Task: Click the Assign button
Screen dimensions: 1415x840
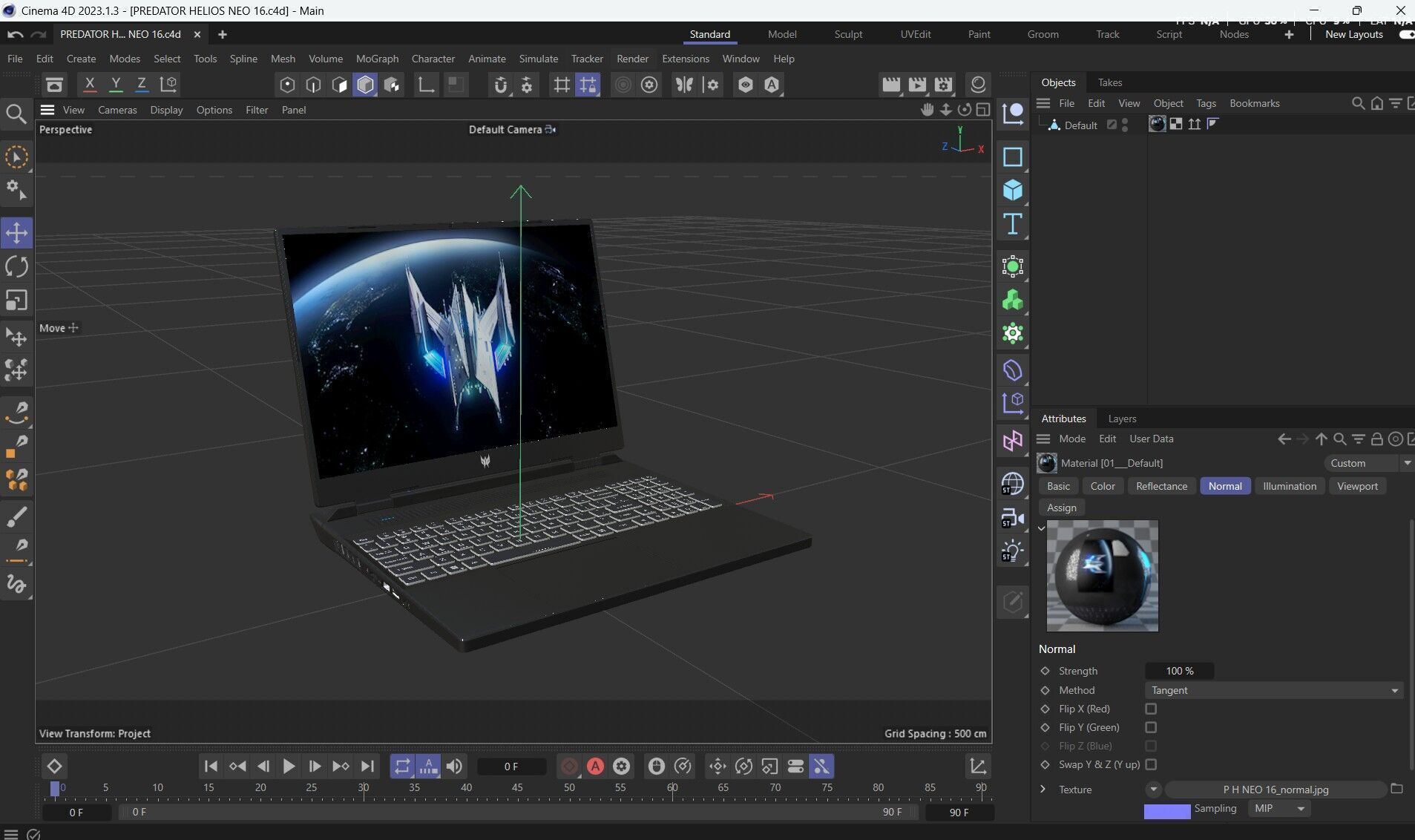Action: tap(1061, 508)
